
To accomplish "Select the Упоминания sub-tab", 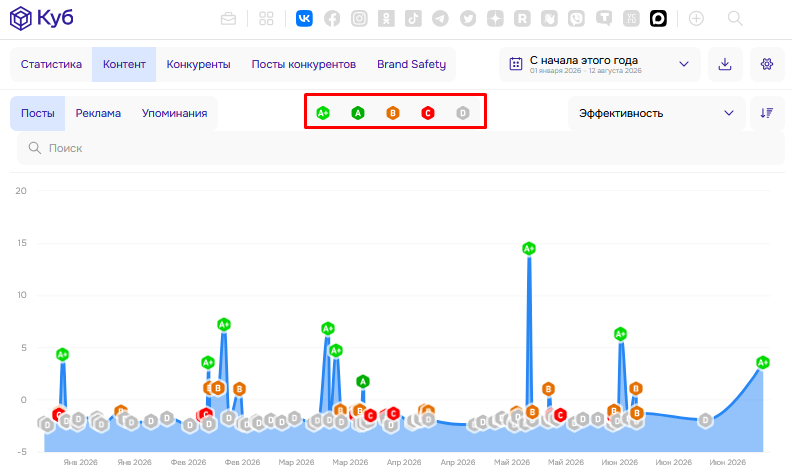I will coord(174,113).
